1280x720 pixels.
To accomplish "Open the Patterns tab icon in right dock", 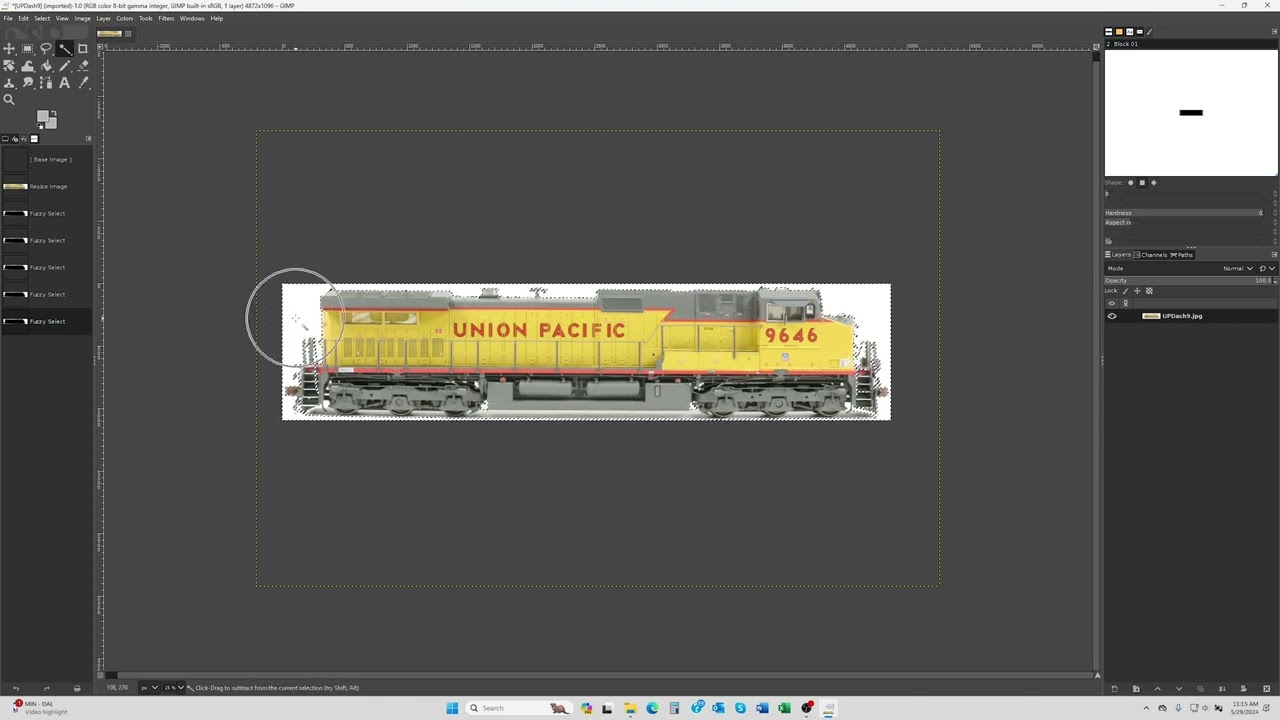I will (x=1119, y=32).
